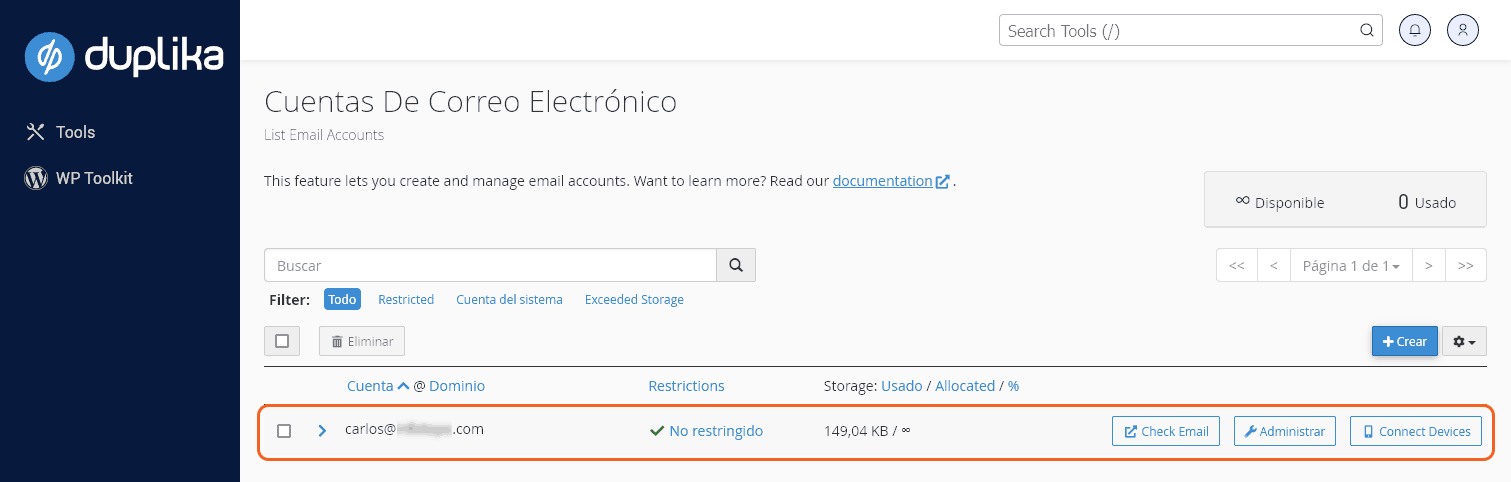Click the magnifier search button beside Buscar

click(x=736, y=266)
